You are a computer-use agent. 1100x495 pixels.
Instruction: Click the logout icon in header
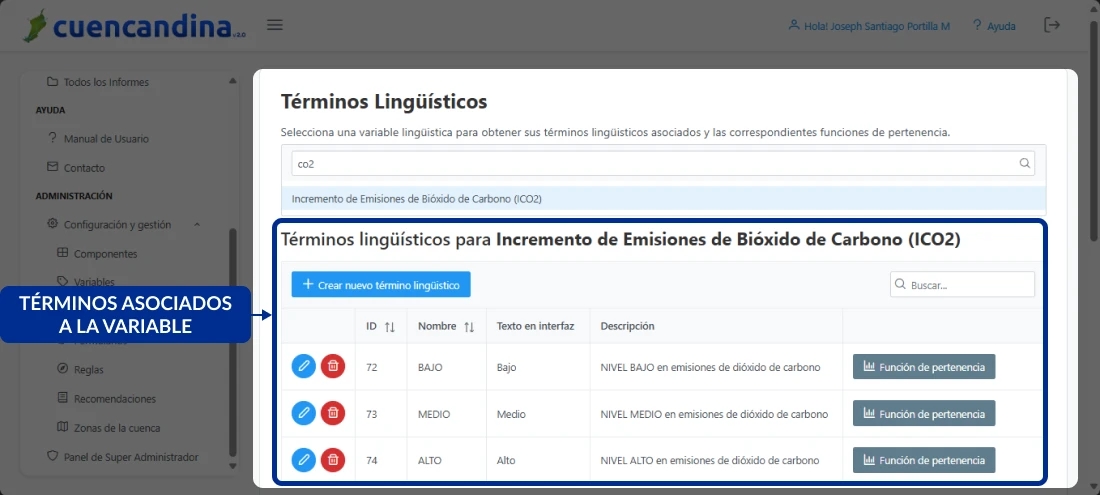click(1051, 25)
